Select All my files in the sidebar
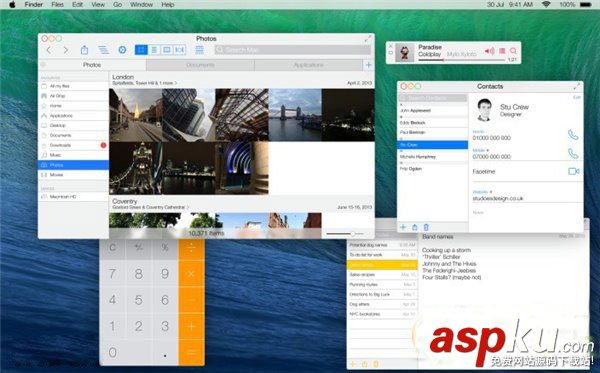600x373 pixels. coord(73,86)
